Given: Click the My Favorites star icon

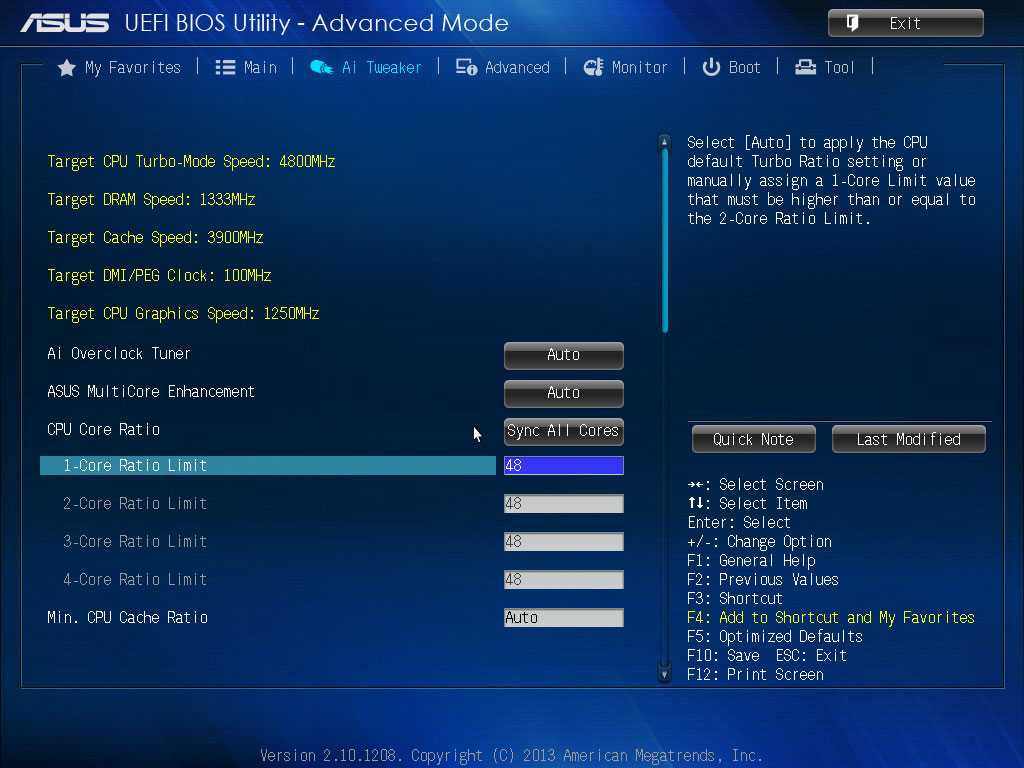Looking at the screenshot, I should point(67,67).
